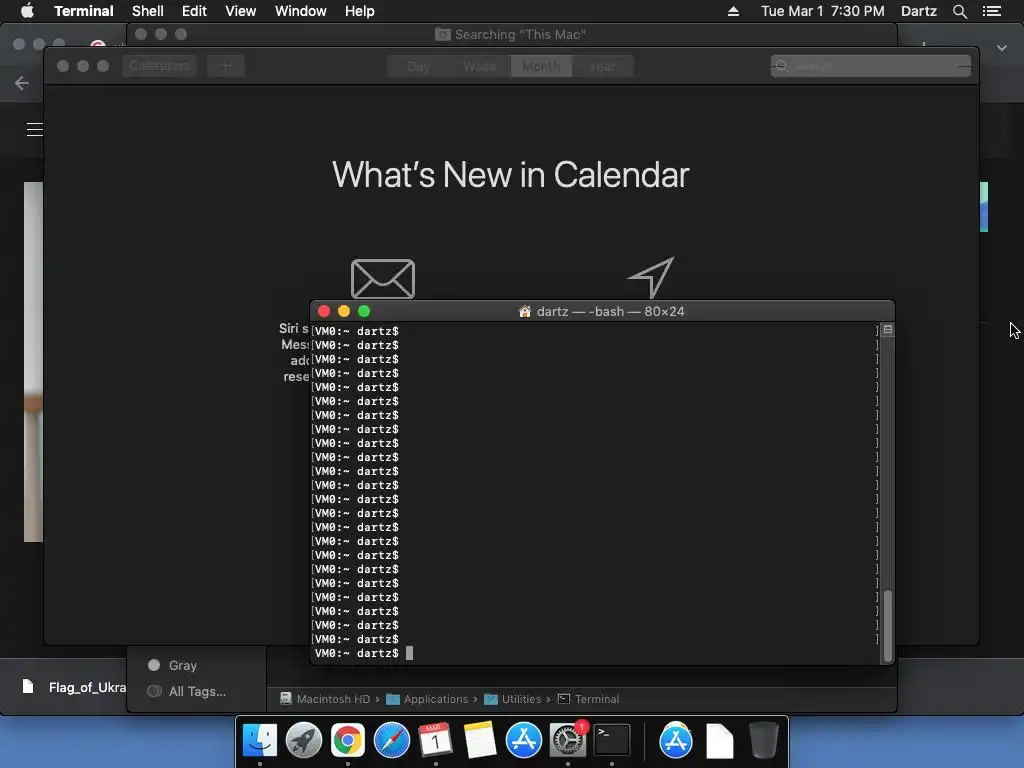Screen dimensions: 1024x768
Task: Open All Tags… in Finder sidebar
Action: 187,691
